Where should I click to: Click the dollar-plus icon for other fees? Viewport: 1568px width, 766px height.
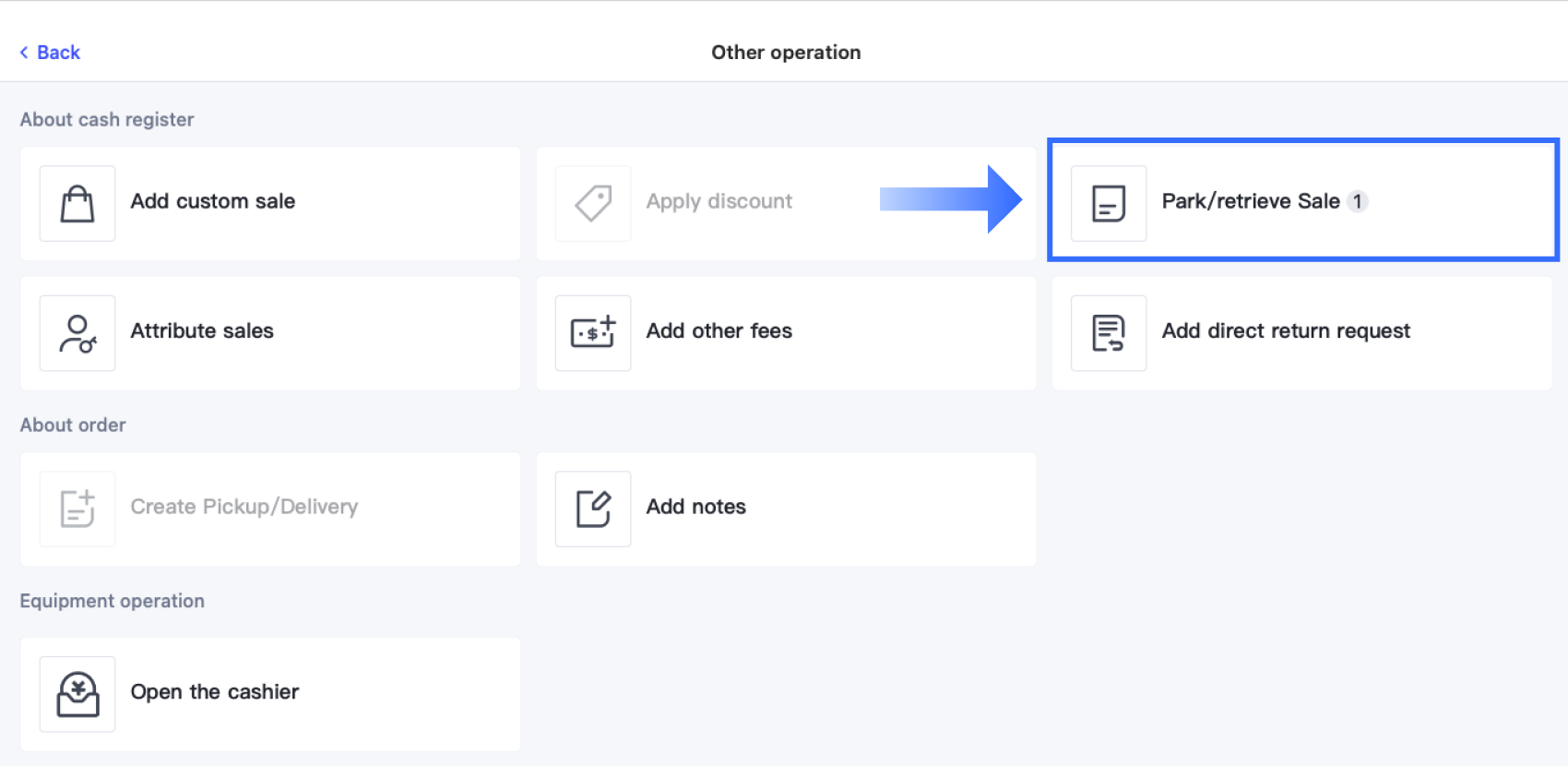593,333
